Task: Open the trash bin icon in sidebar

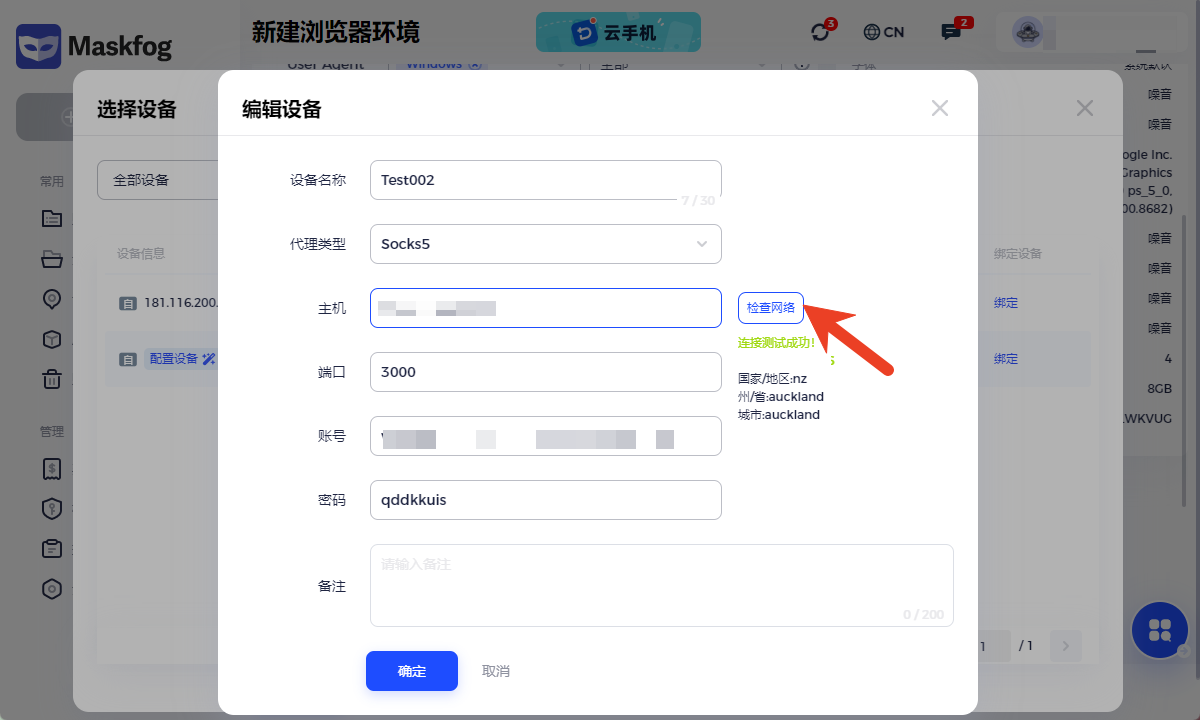Action: pos(51,379)
